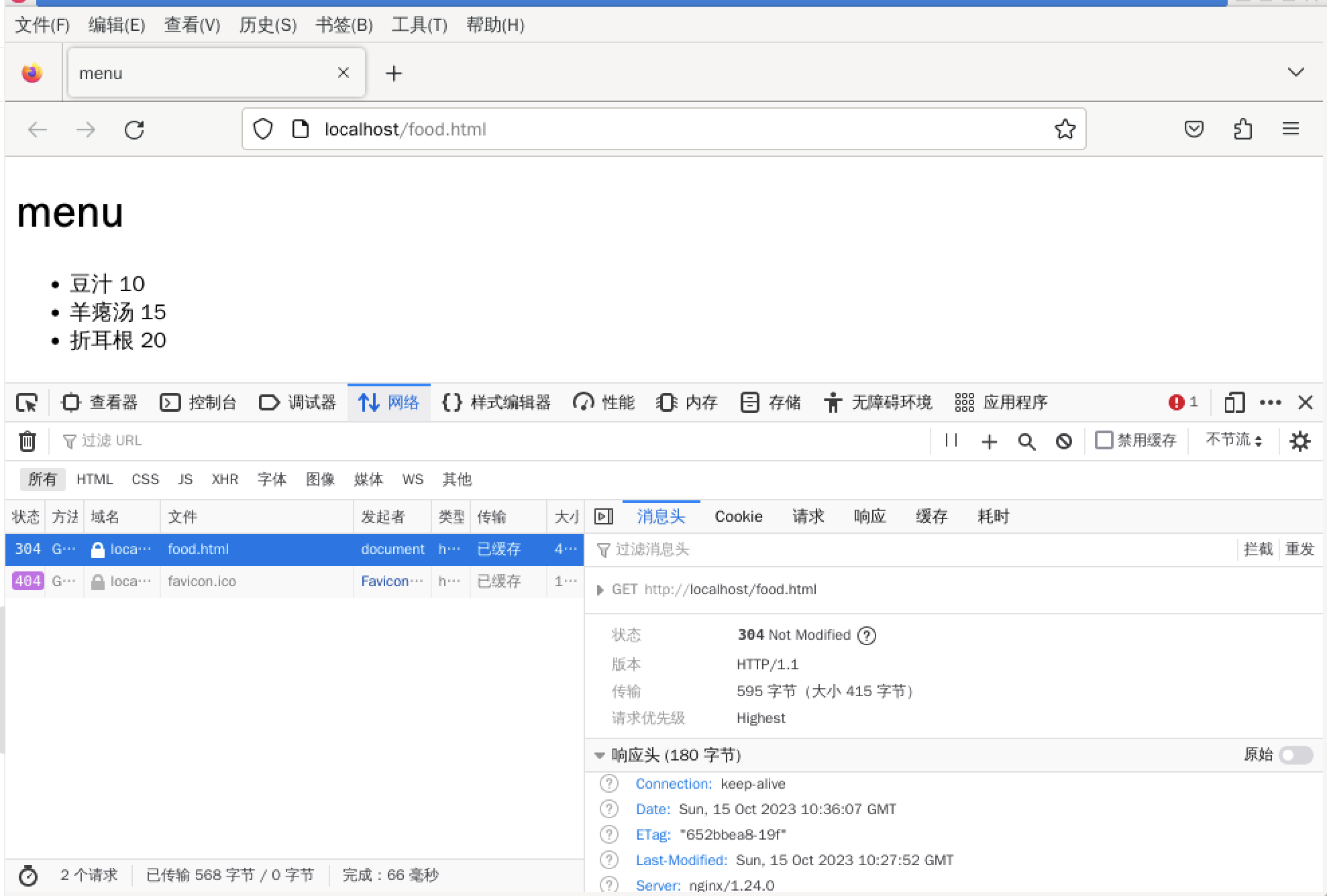
Task: Click the element picker icon in devtools
Action: click(x=27, y=402)
